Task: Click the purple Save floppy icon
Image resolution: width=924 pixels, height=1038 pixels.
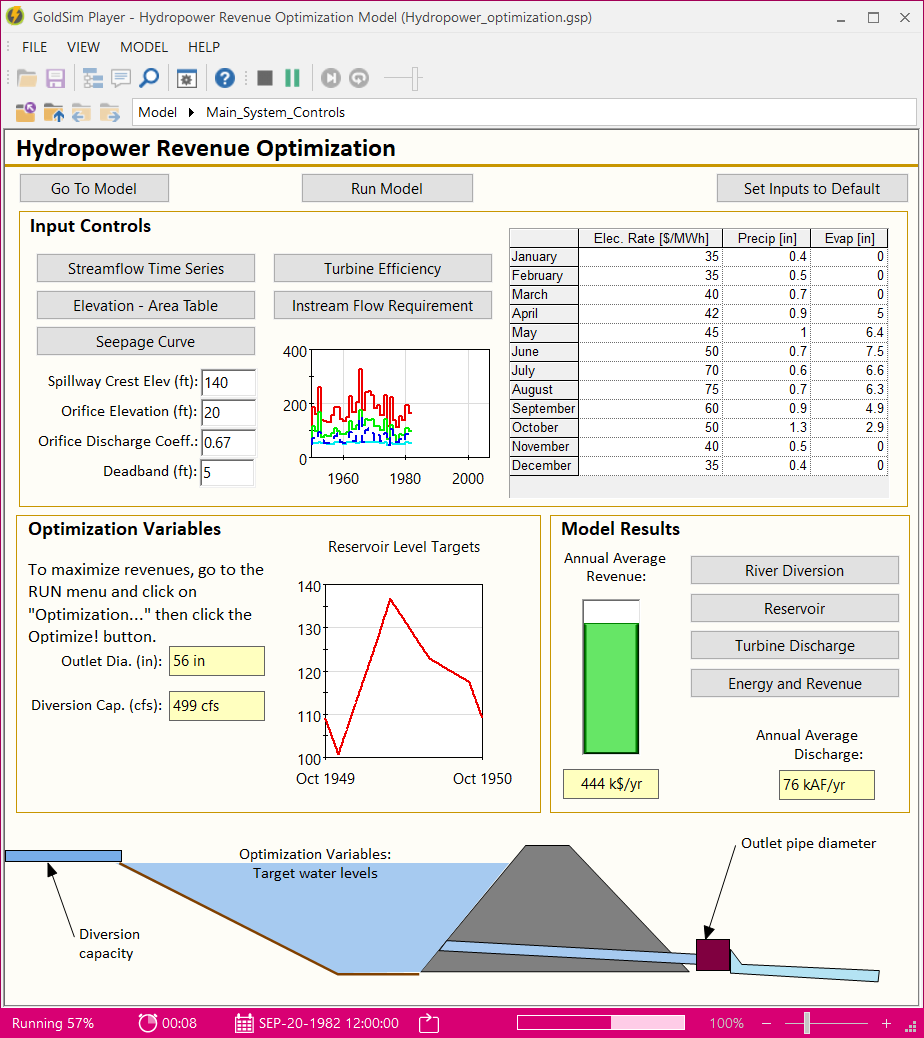Action: point(55,78)
